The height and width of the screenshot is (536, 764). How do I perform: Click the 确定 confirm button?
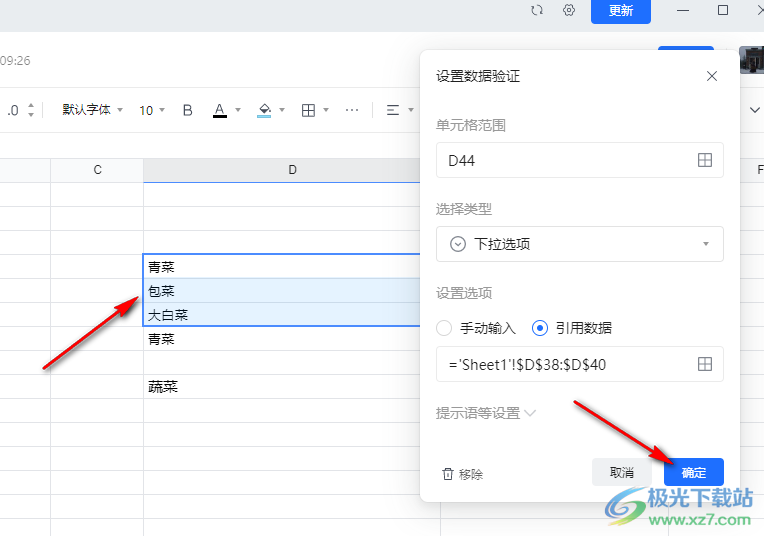click(x=694, y=472)
